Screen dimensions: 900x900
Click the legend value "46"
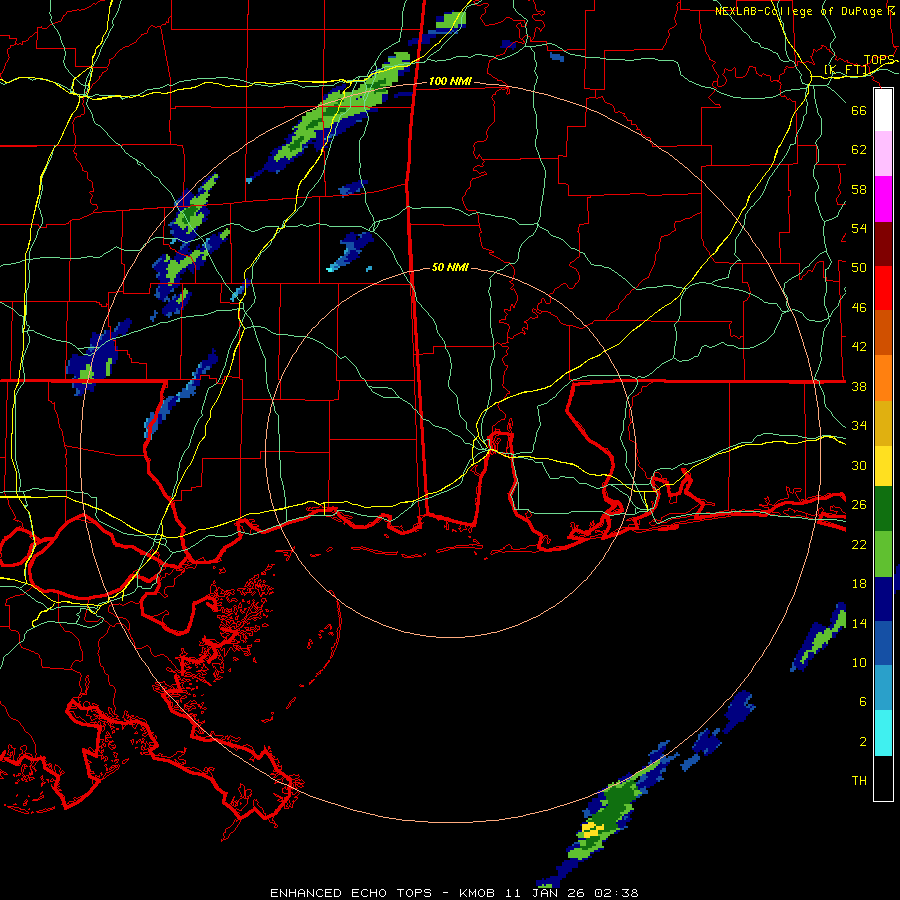click(x=859, y=308)
